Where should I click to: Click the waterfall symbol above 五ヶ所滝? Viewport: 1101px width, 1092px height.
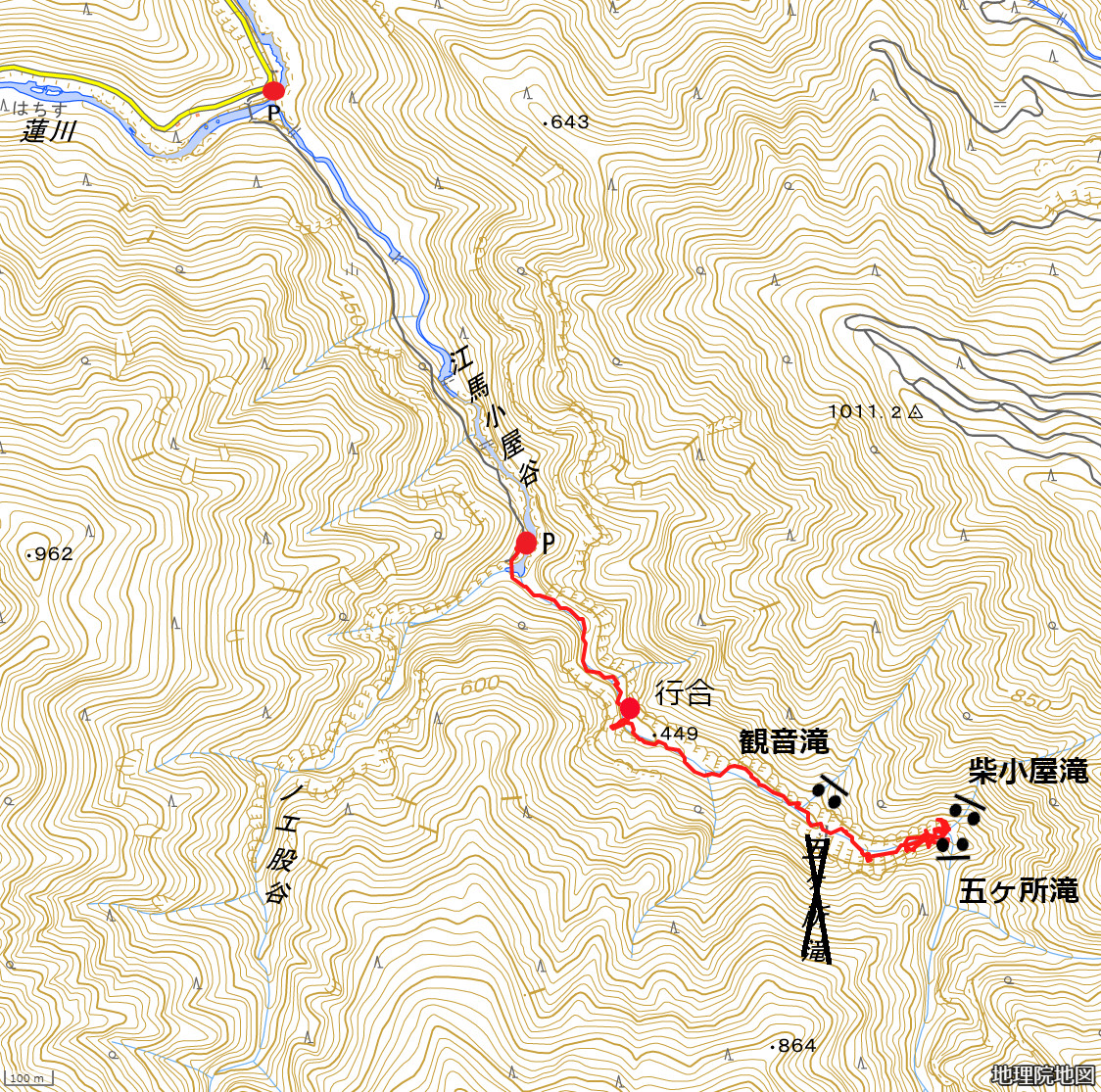(953, 847)
